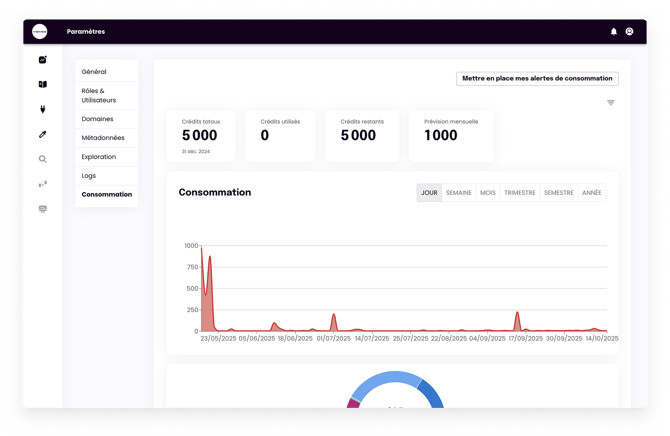Select the eyedropper icon in sidebar
The height and width of the screenshot is (436, 670).
[x=43, y=134]
